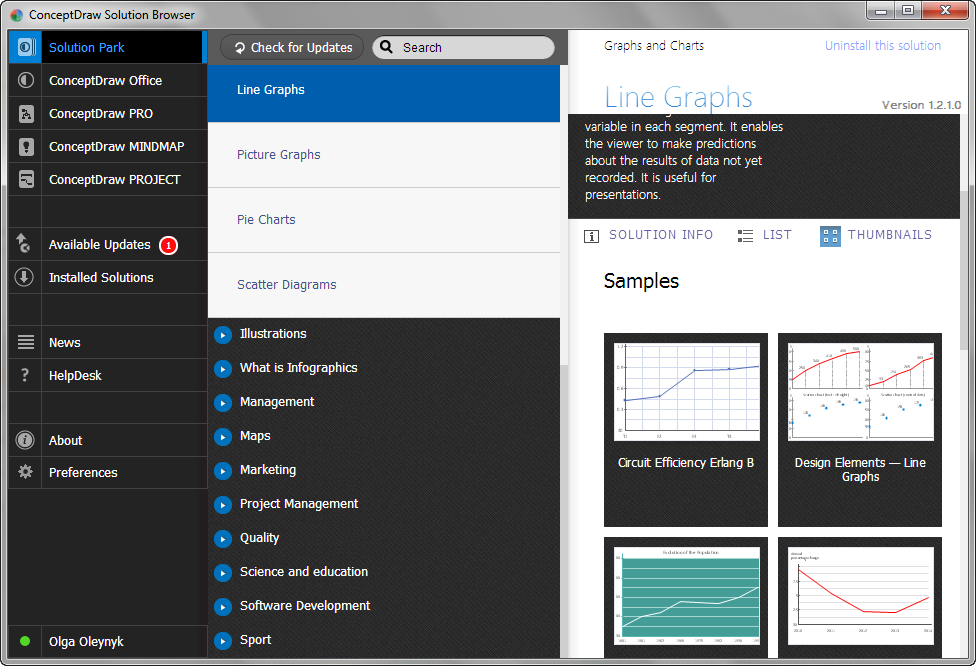
Task: Switch to the THUMBNAILS view
Action: pyautogui.click(x=889, y=235)
